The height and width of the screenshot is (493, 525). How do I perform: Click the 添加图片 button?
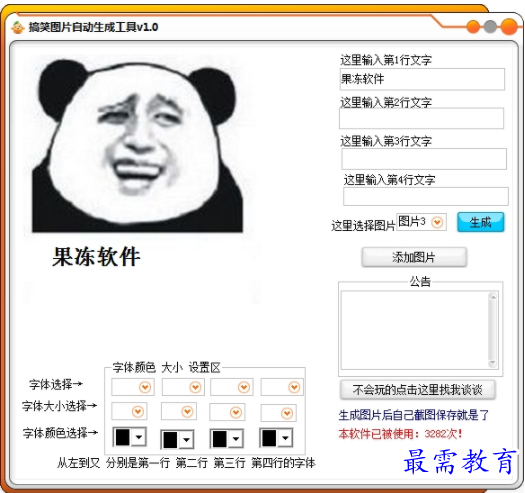pos(414,257)
